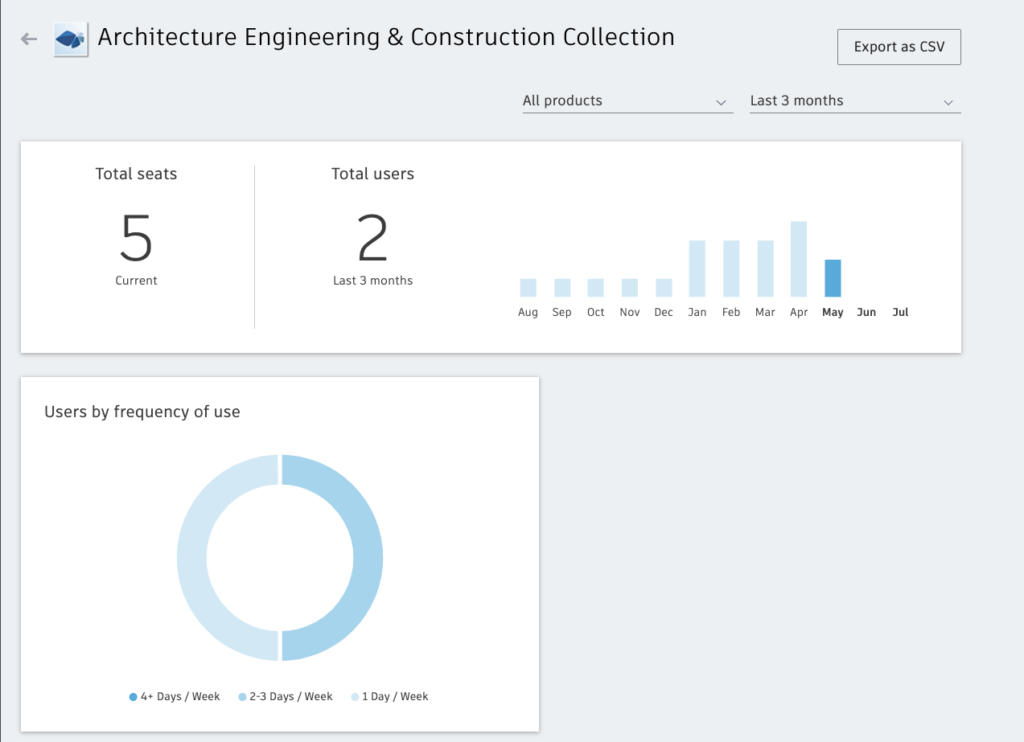Click the Total users count
Viewport: 1024px width, 742px height.
pos(372,238)
